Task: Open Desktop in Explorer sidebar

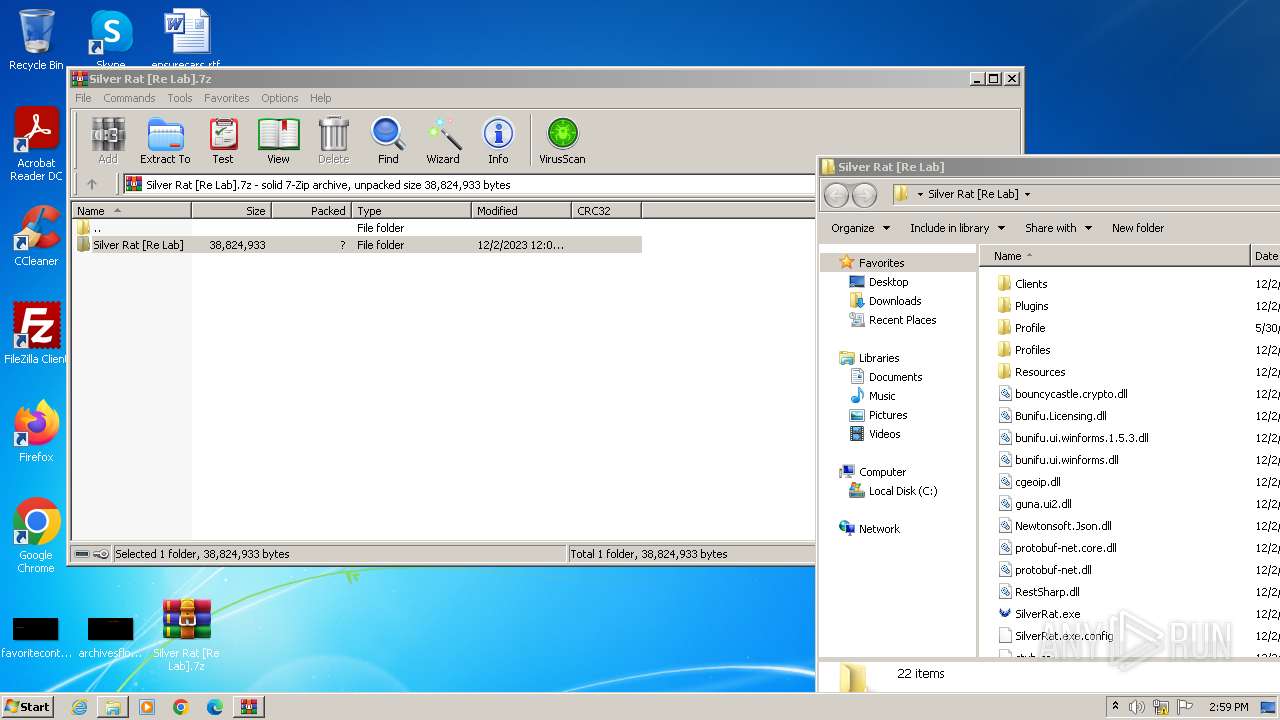Action: 888,282
